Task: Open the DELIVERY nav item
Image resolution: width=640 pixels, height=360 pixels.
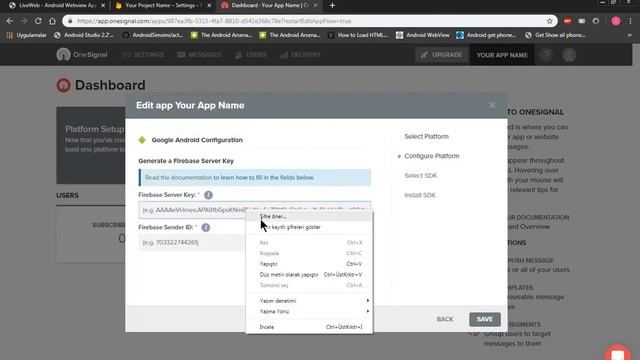Action: click(300, 55)
